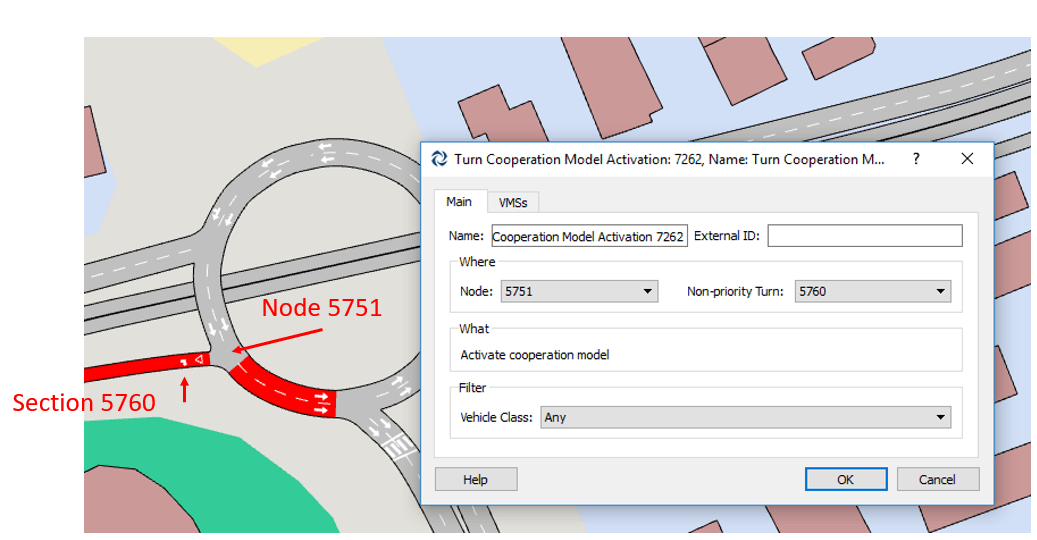Click the 'Activate cooperation model' text
Viewport: 1037px width, 540px height.
534,355
